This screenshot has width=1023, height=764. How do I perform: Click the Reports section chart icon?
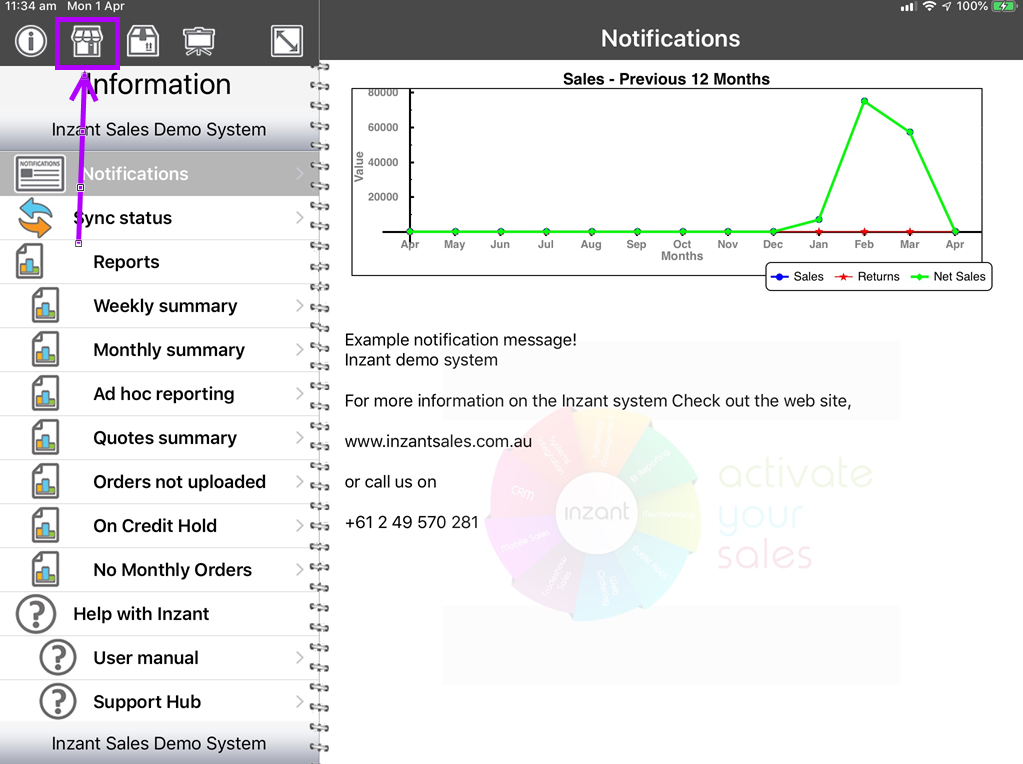coord(29,261)
